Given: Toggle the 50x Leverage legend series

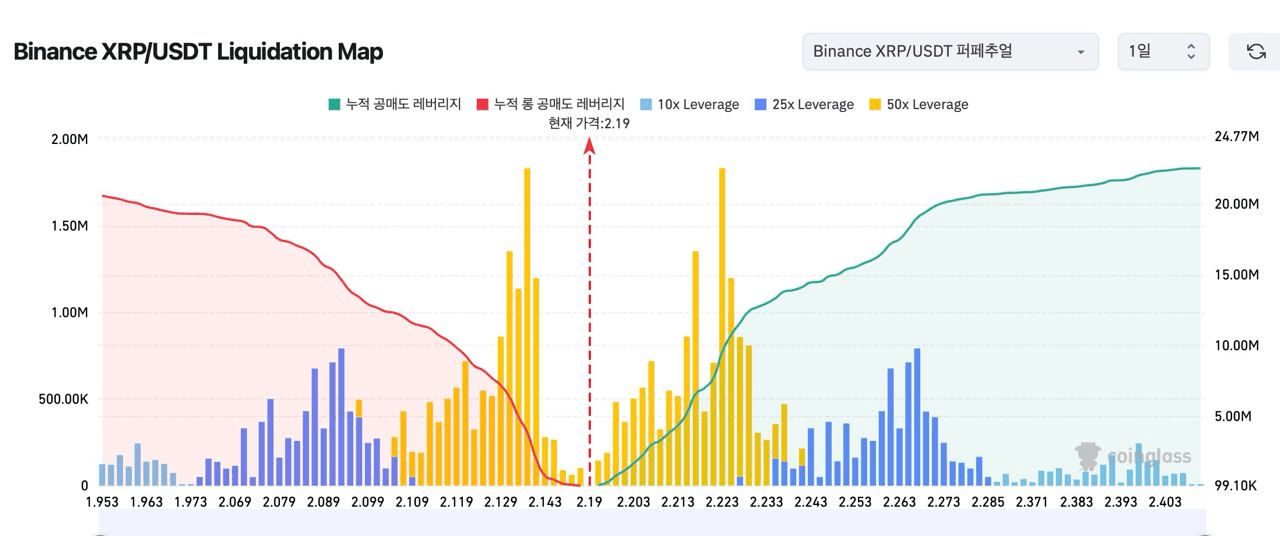Looking at the screenshot, I should [917, 104].
